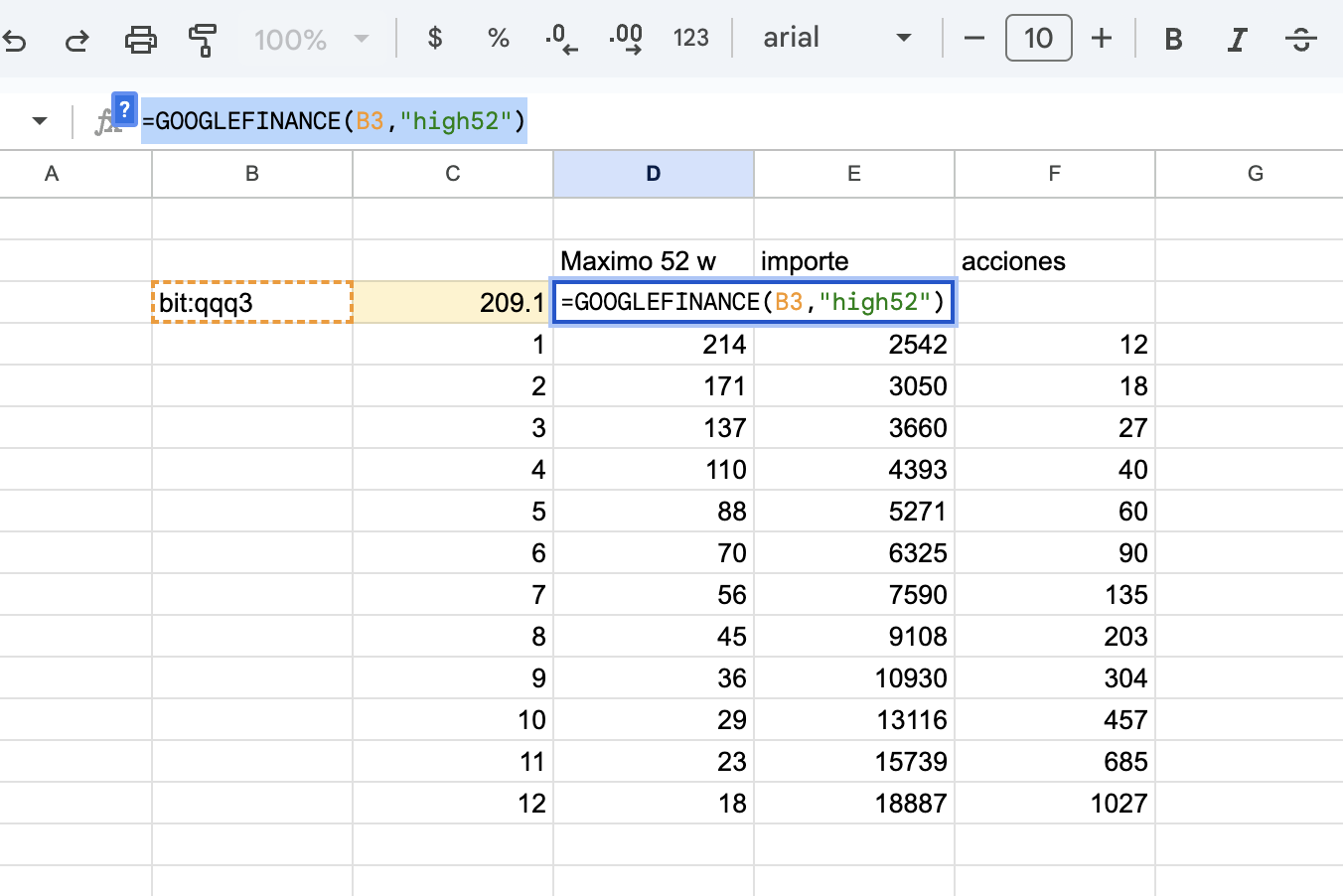Viewport: 1343px width, 896px height.
Task: Open the 100% zoom dropdown
Action: click(x=312, y=40)
